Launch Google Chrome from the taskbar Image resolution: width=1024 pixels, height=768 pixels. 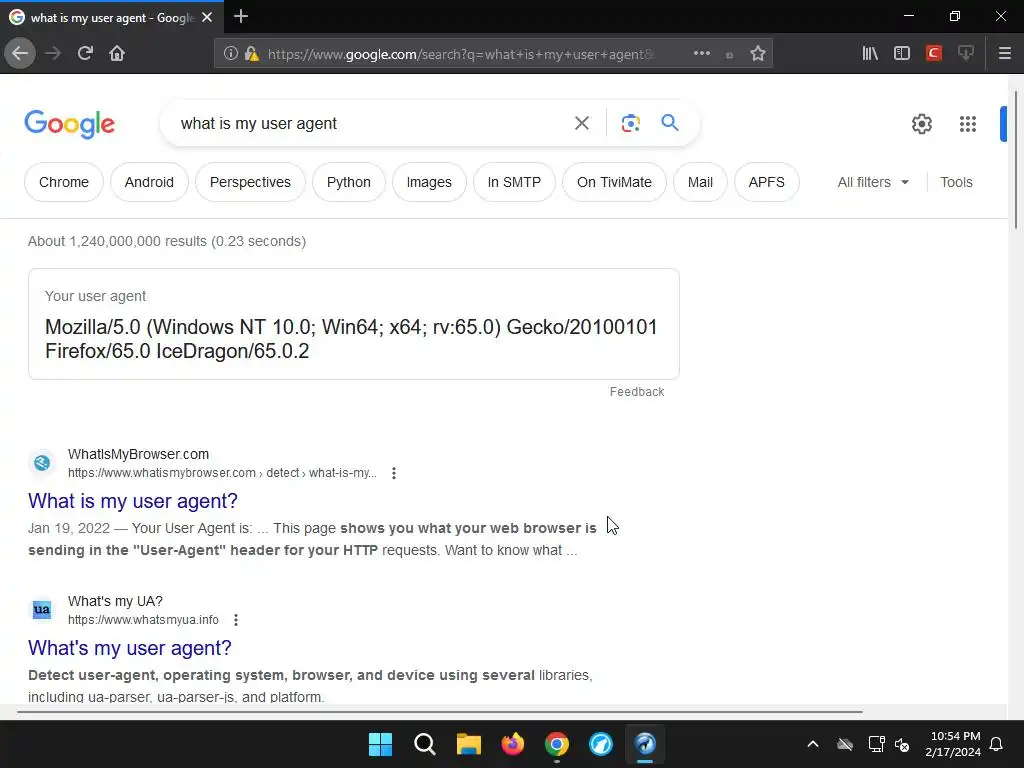(x=557, y=744)
